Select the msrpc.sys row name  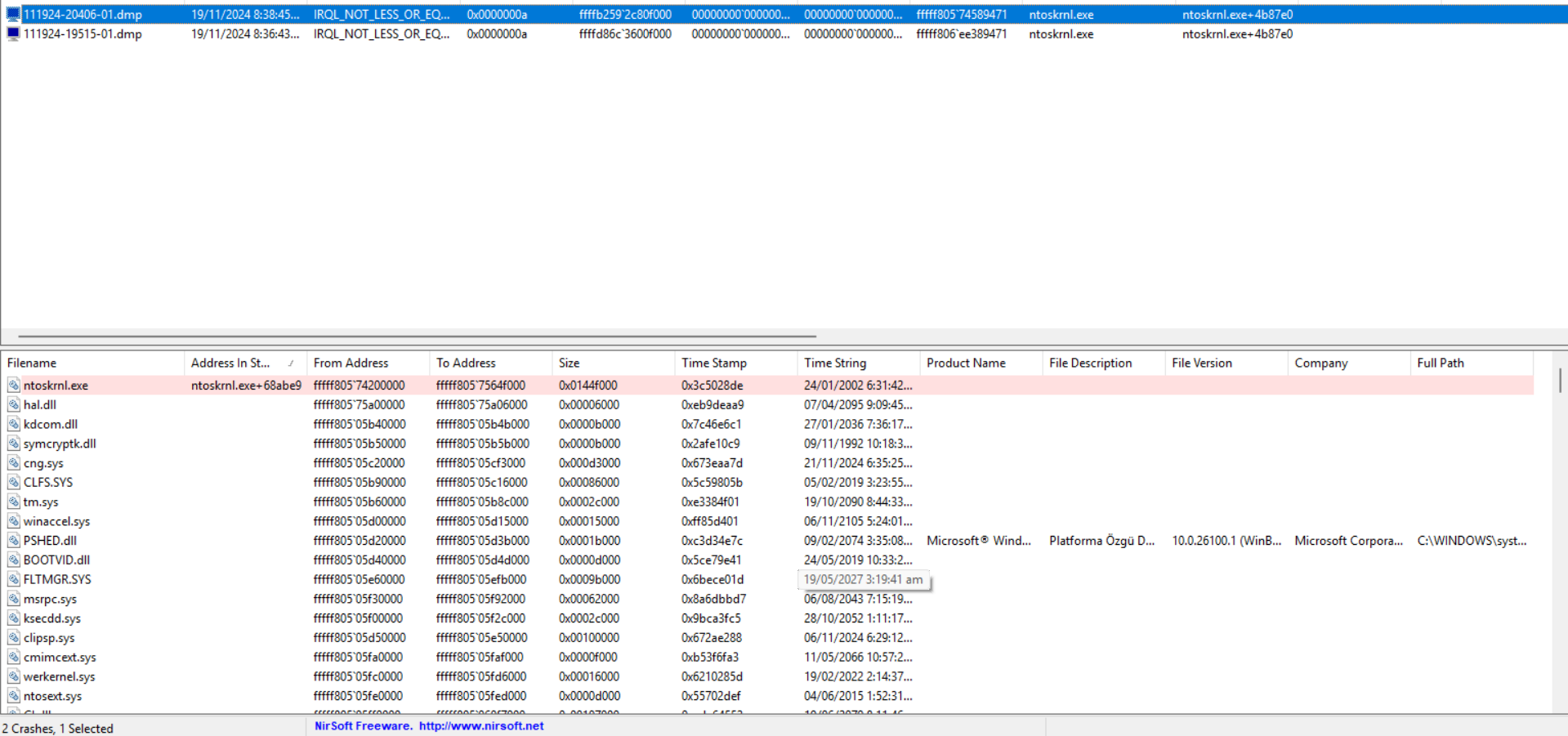tap(50, 600)
